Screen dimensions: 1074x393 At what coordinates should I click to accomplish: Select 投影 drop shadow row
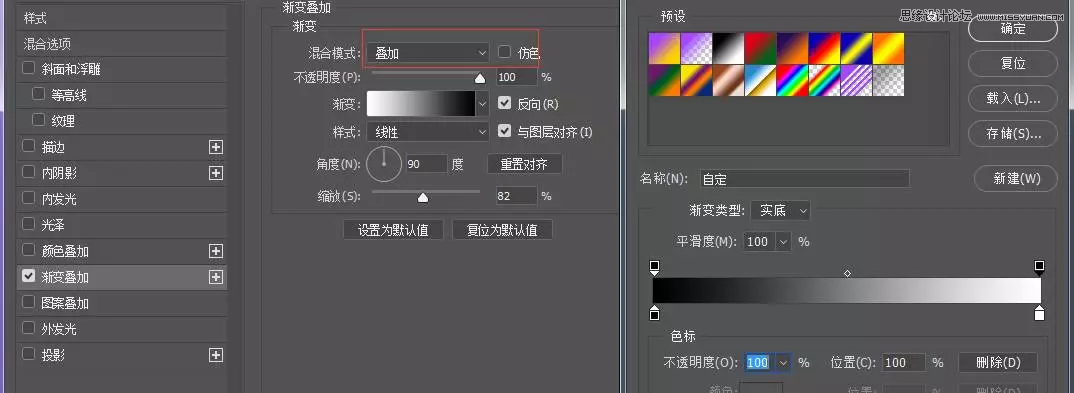tap(122, 355)
